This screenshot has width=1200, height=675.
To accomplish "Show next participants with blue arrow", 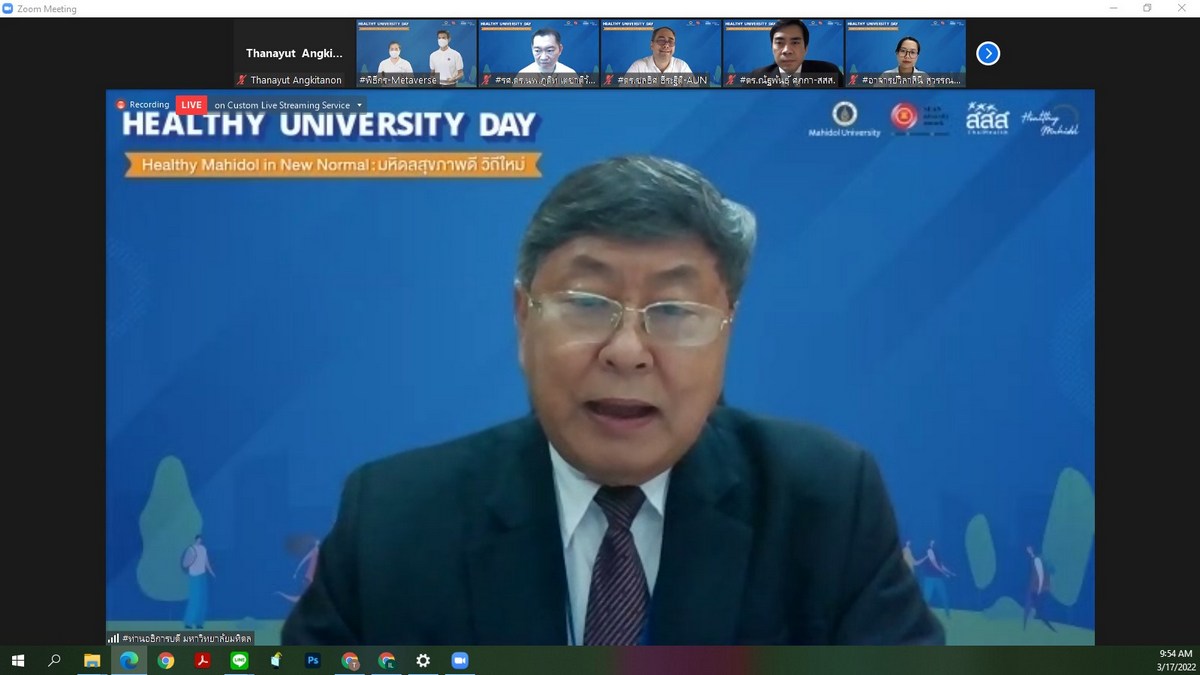I will (x=988, y=53).
